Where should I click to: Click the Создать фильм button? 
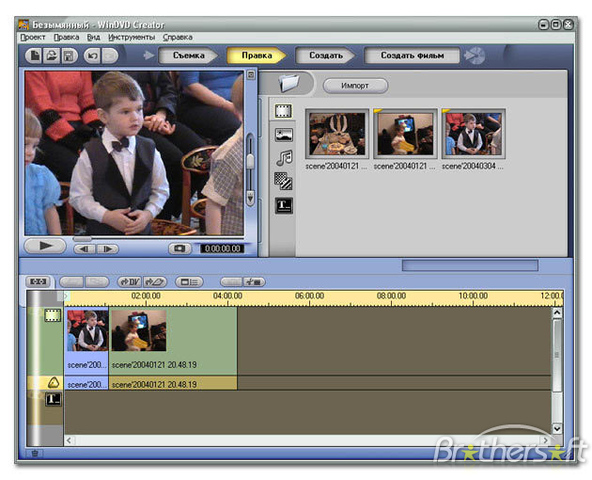point(412,56)
